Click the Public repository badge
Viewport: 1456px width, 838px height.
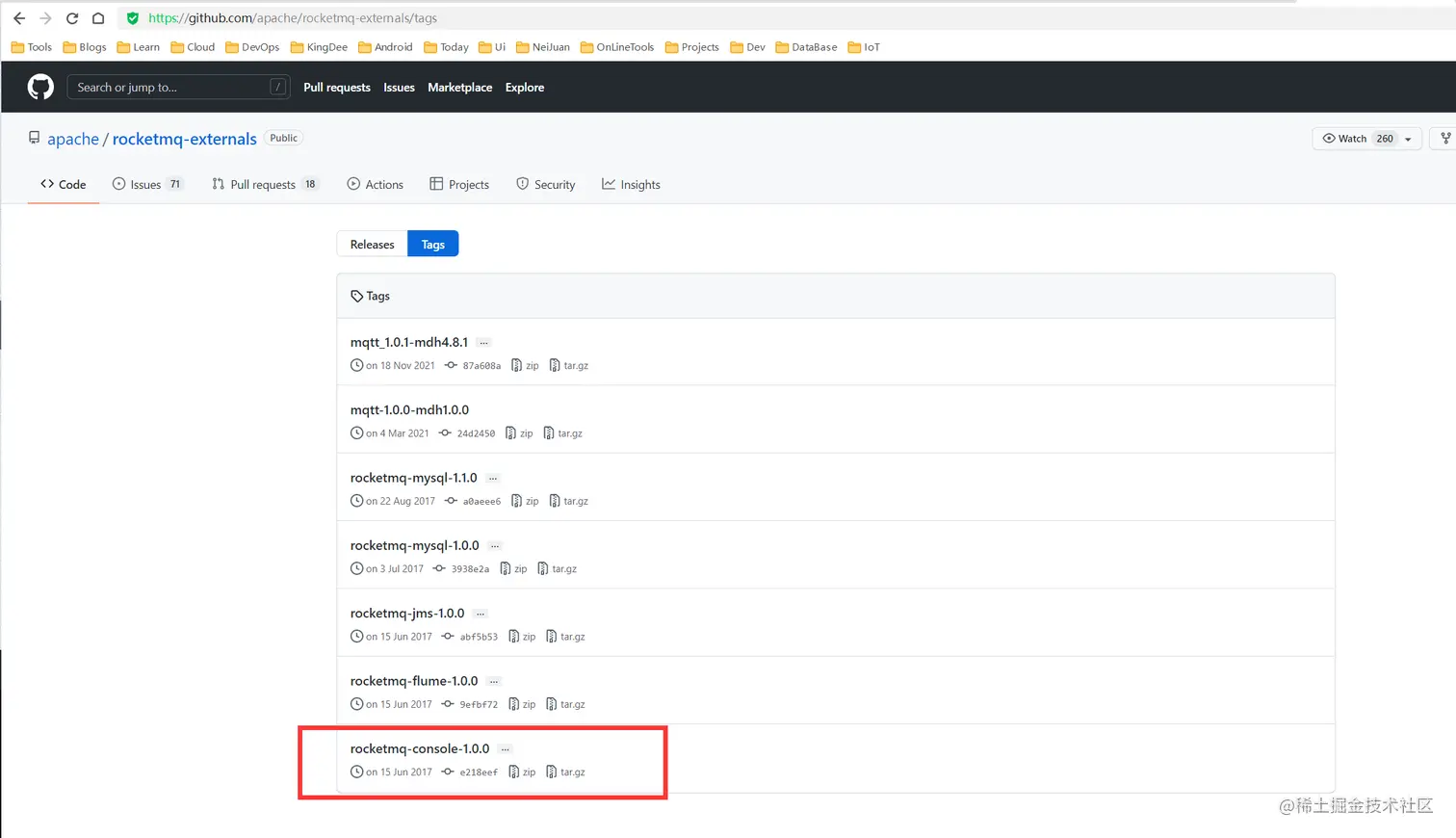[x=284, y=138]
